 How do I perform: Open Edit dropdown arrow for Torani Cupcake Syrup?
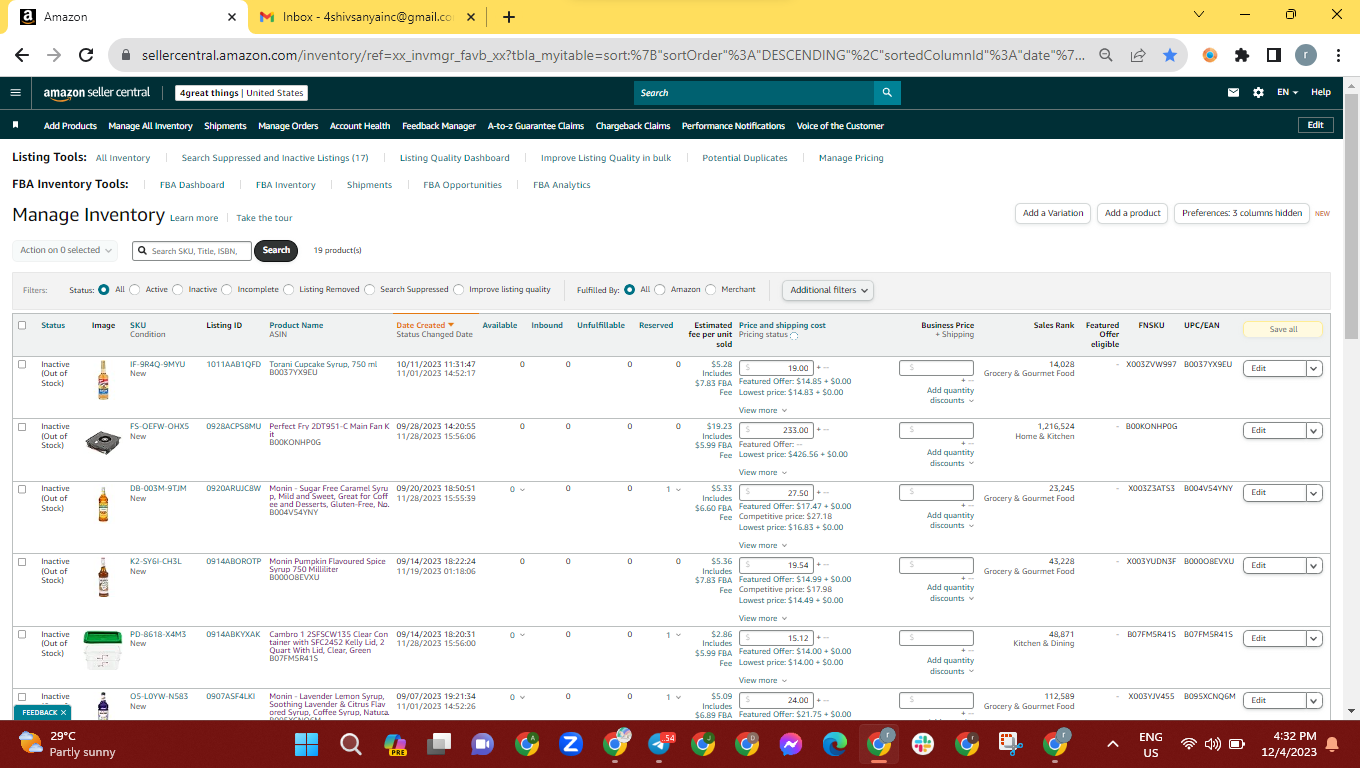click(x=1315, y=368)
